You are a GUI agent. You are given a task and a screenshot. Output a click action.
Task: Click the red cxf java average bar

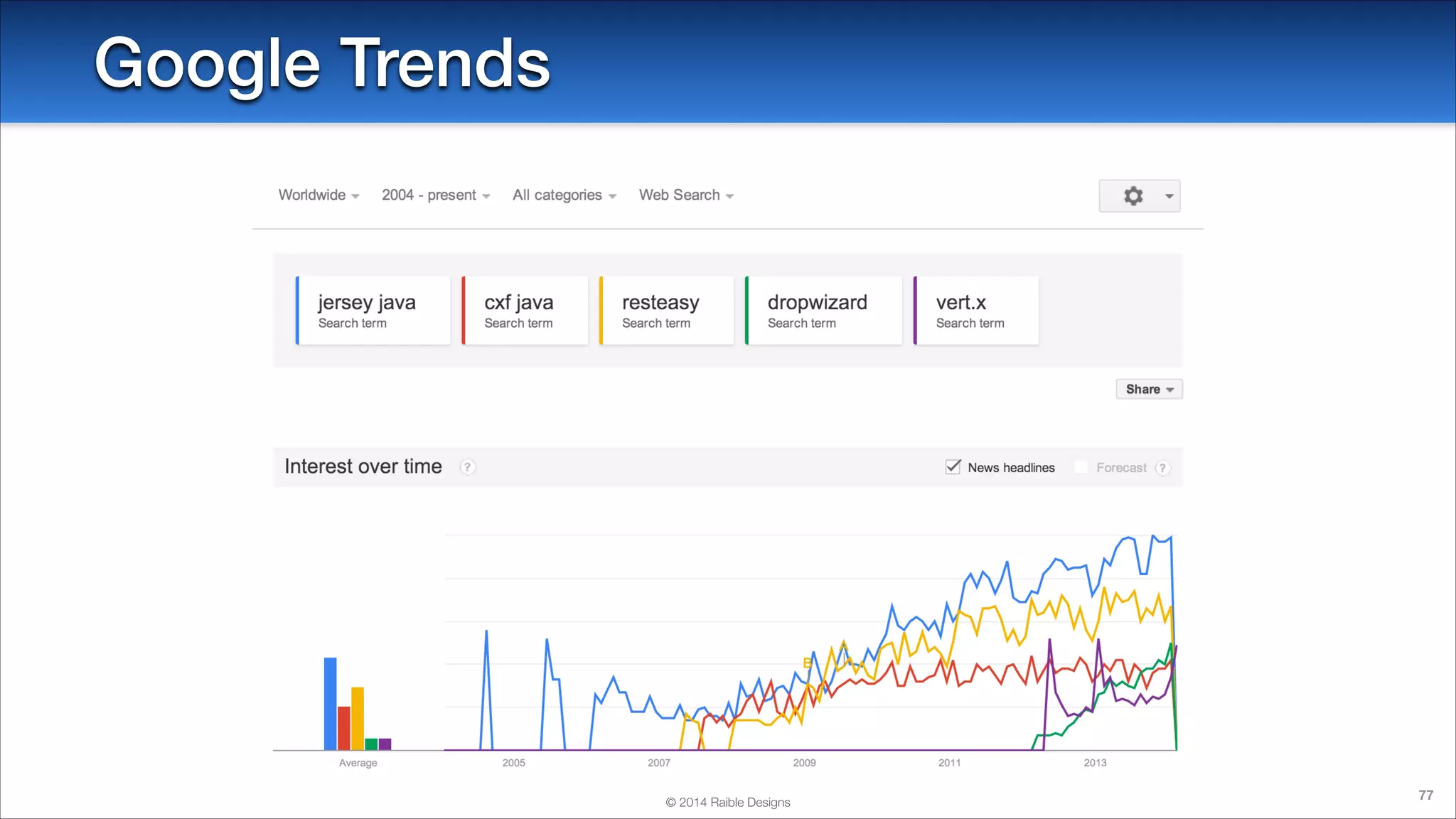pyautogui.click(x=344, y=728)
